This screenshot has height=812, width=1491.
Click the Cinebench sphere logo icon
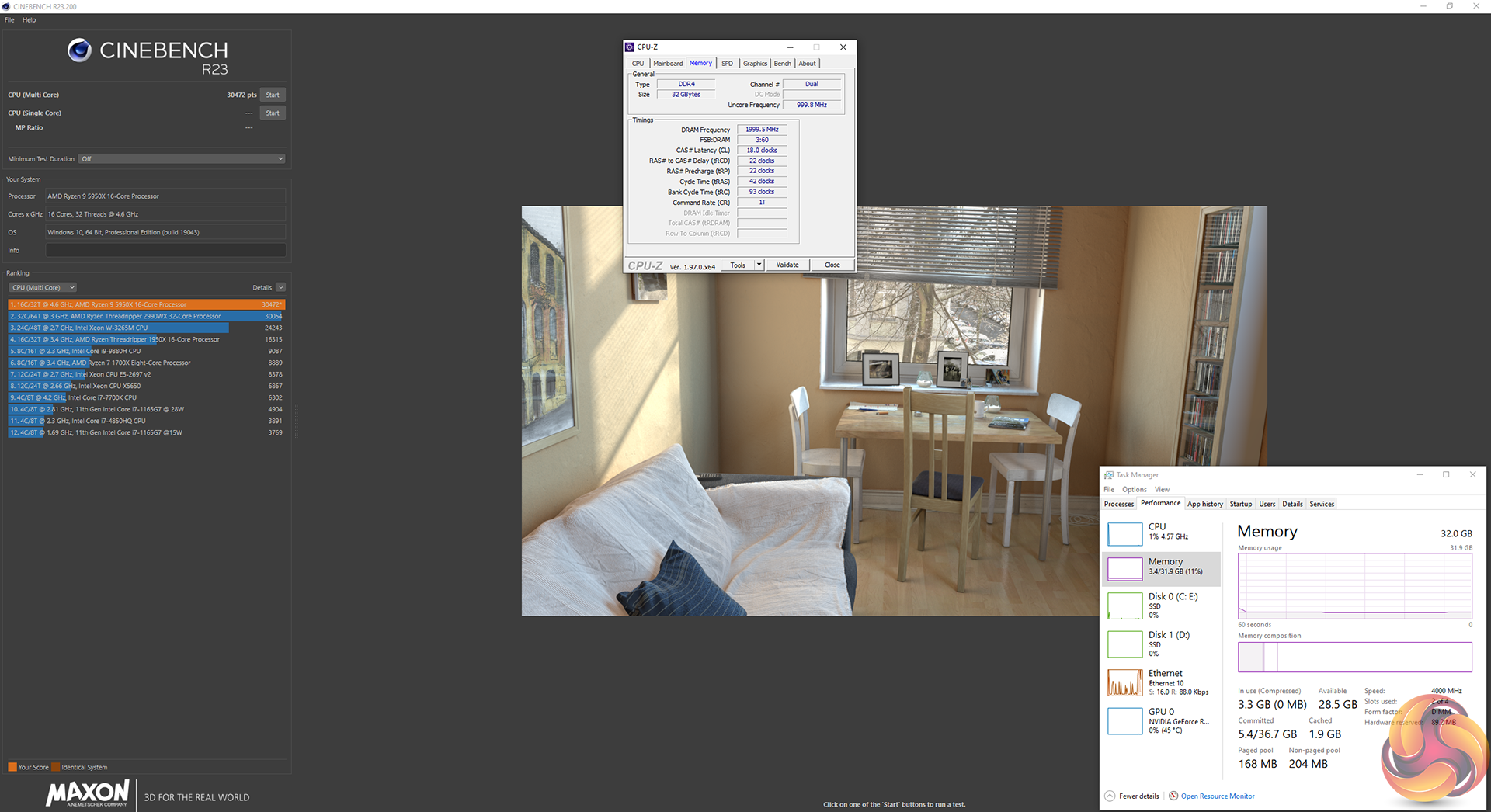(79, 50)
